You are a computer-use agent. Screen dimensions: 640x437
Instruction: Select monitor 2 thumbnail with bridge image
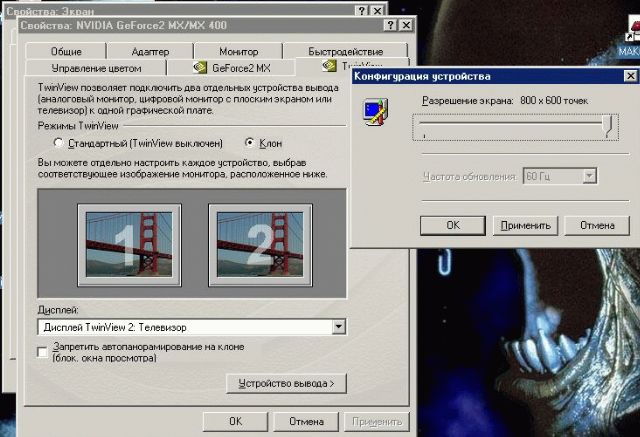[260, 245]
